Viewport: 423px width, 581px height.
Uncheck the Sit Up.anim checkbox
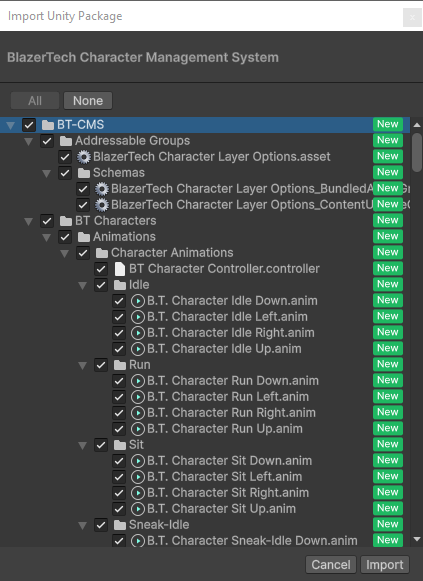tap(119, 509)
